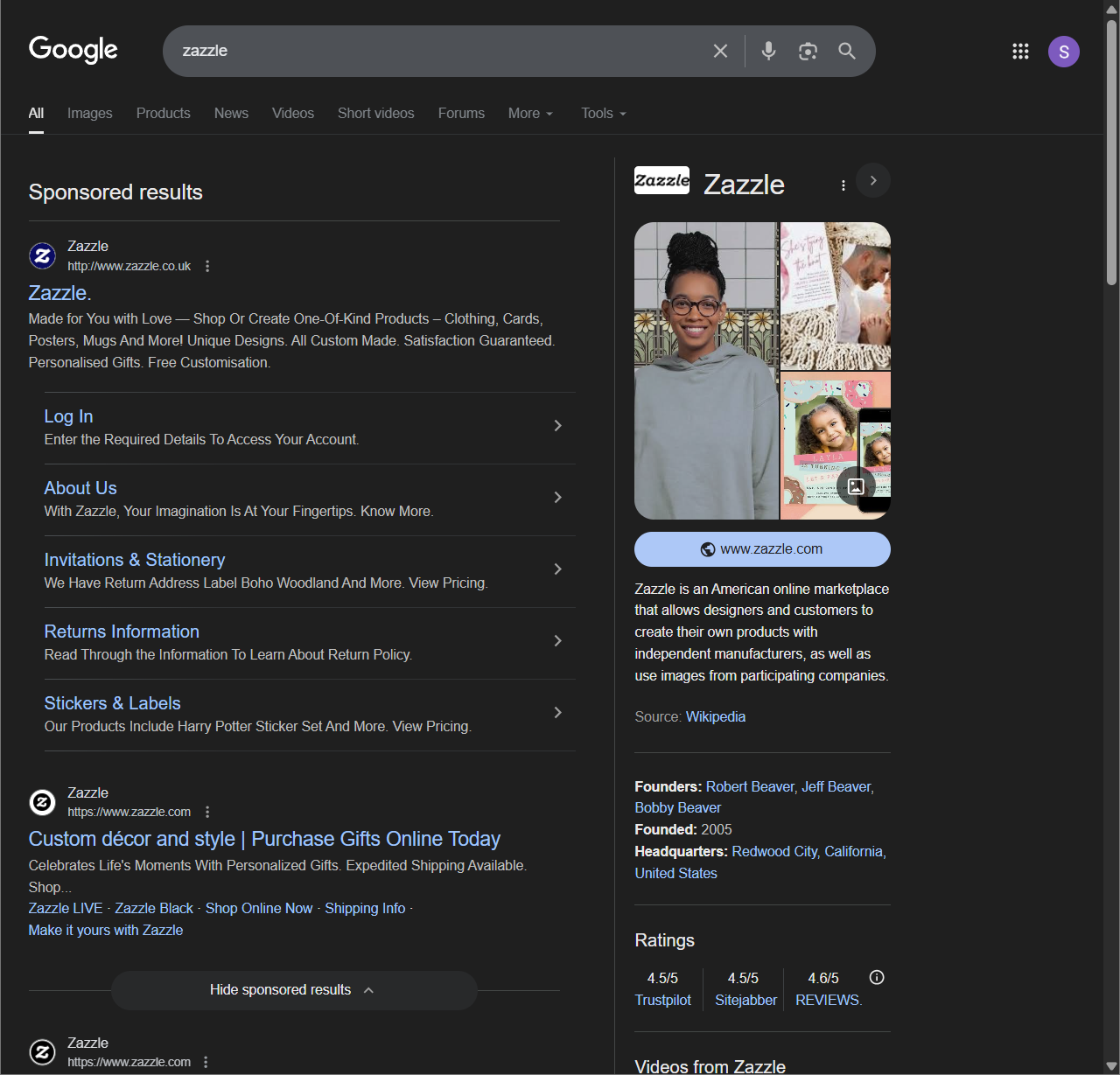Image resolution: width=1120 pixels, height=1075 pixels.
Task: Open the more images icon on photo collage
Action: click(x=856, y=486)
